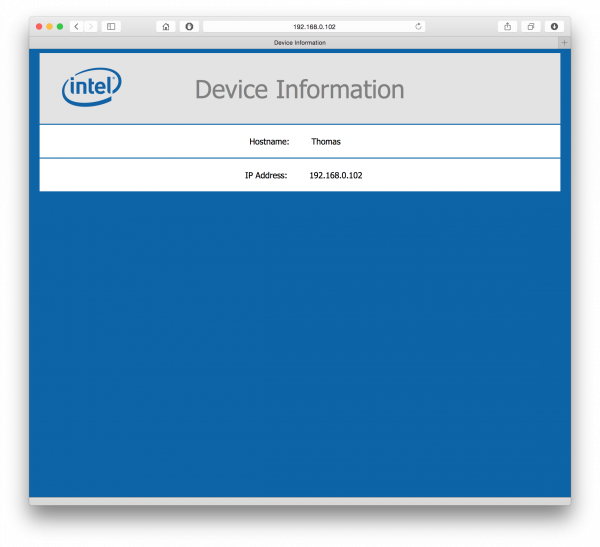Show the sidebar with the sidebar icon
Screen dimensions: 600x547
[x=111, y=26]
